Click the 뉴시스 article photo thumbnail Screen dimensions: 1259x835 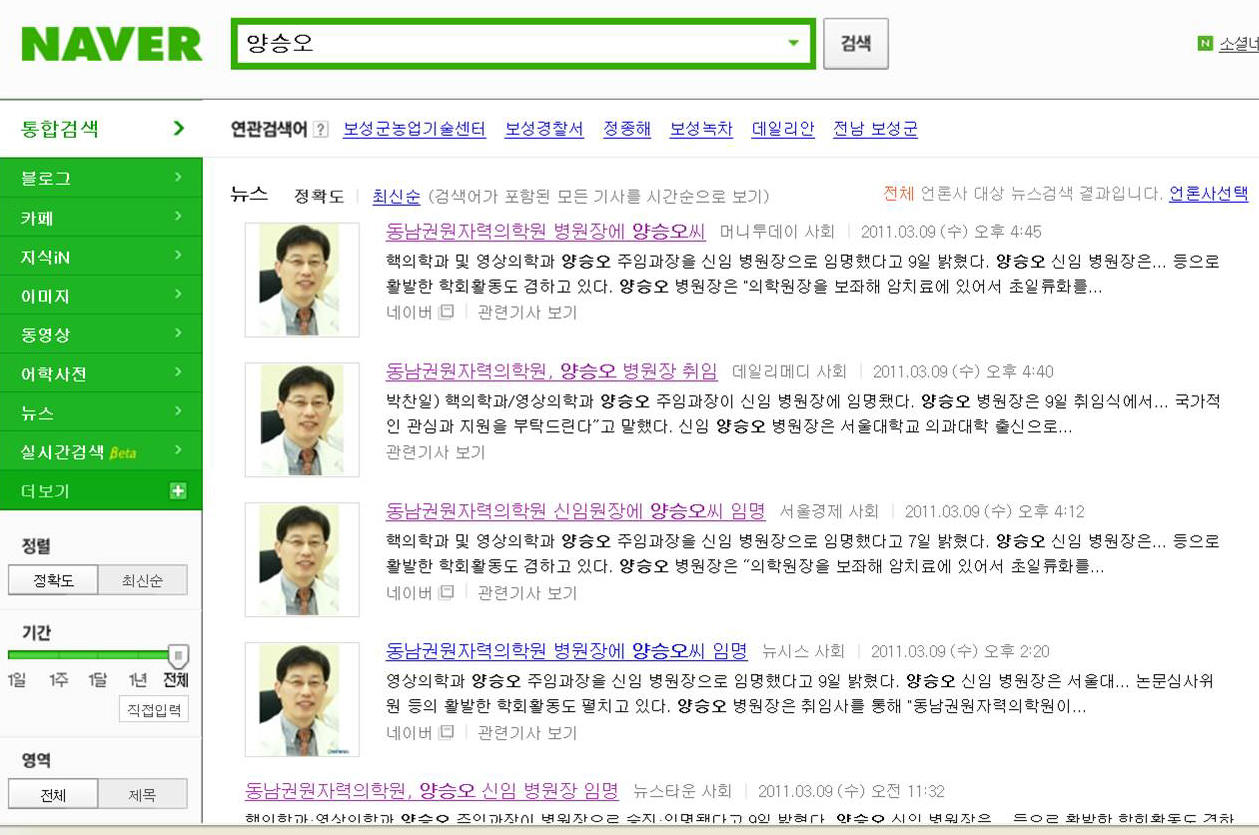pyautogui.click(x=302, y=699)
